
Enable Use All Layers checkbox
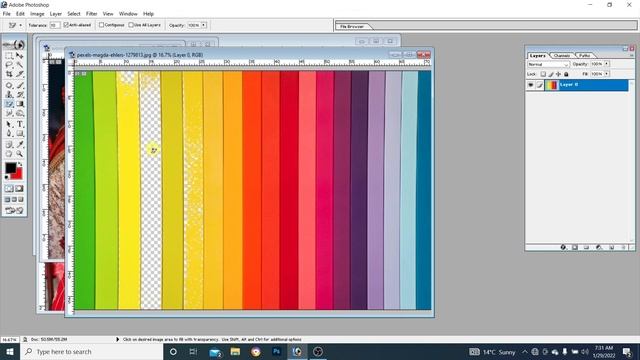click(x=131, y=25)
